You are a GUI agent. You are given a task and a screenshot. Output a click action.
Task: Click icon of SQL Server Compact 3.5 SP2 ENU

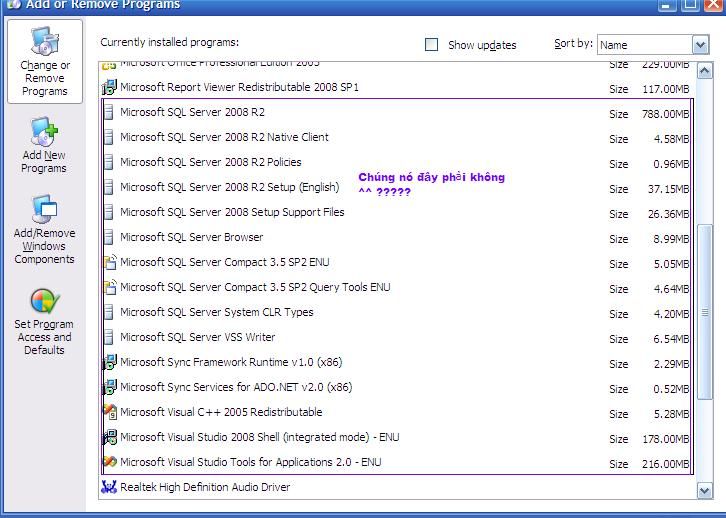[110, 262]
